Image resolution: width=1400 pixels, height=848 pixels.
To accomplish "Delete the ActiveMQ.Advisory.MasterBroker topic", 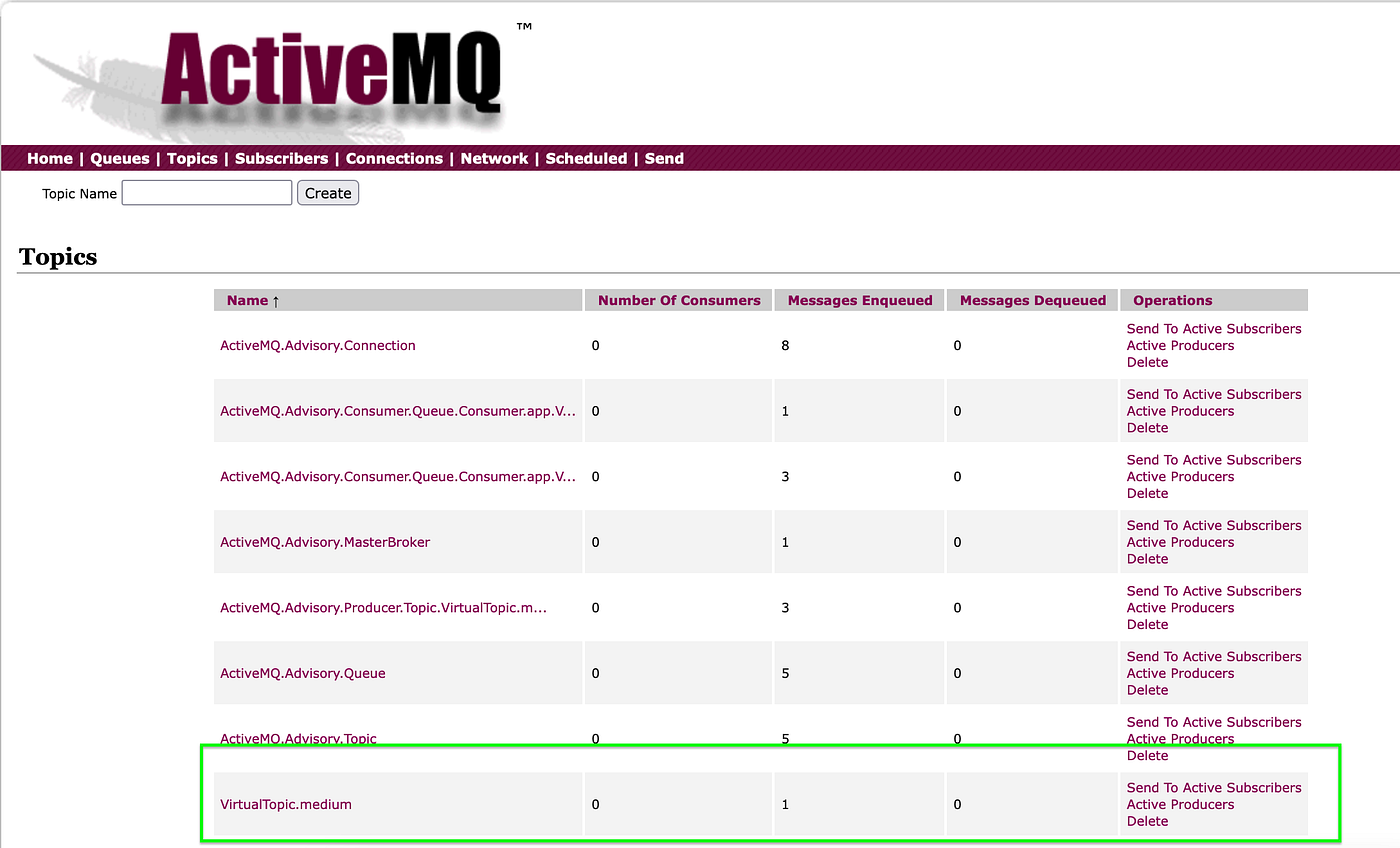I will 1148,559.
